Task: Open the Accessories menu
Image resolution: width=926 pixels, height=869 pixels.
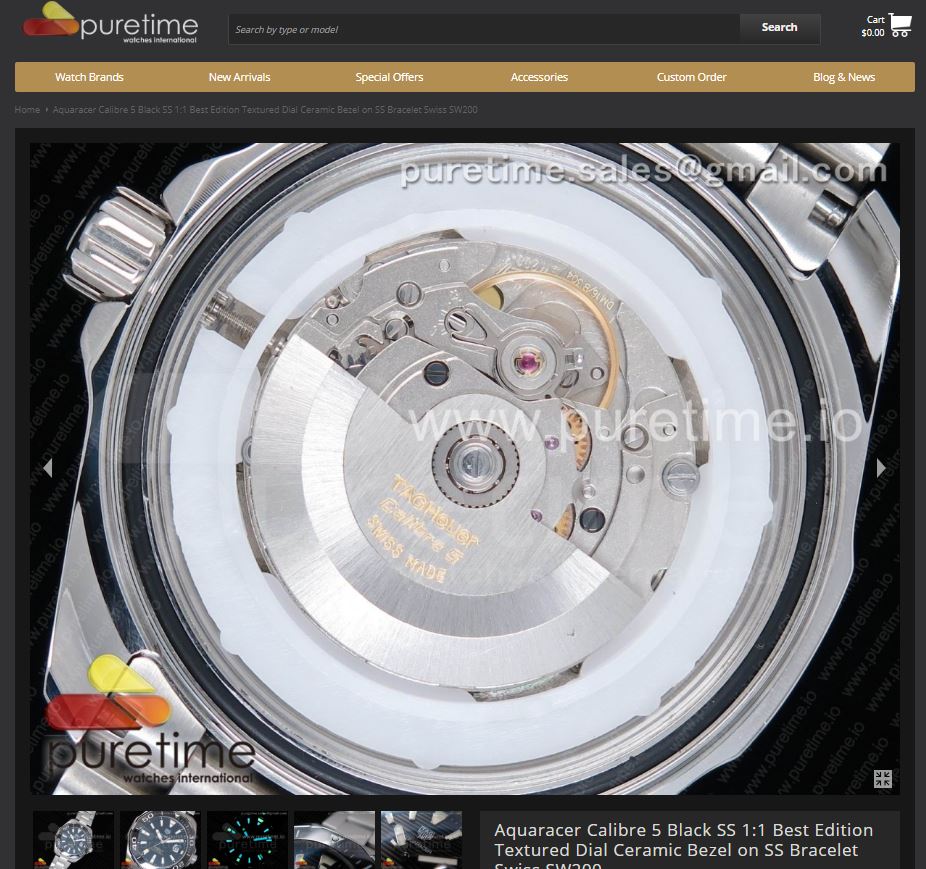Action: coord(539,77)
